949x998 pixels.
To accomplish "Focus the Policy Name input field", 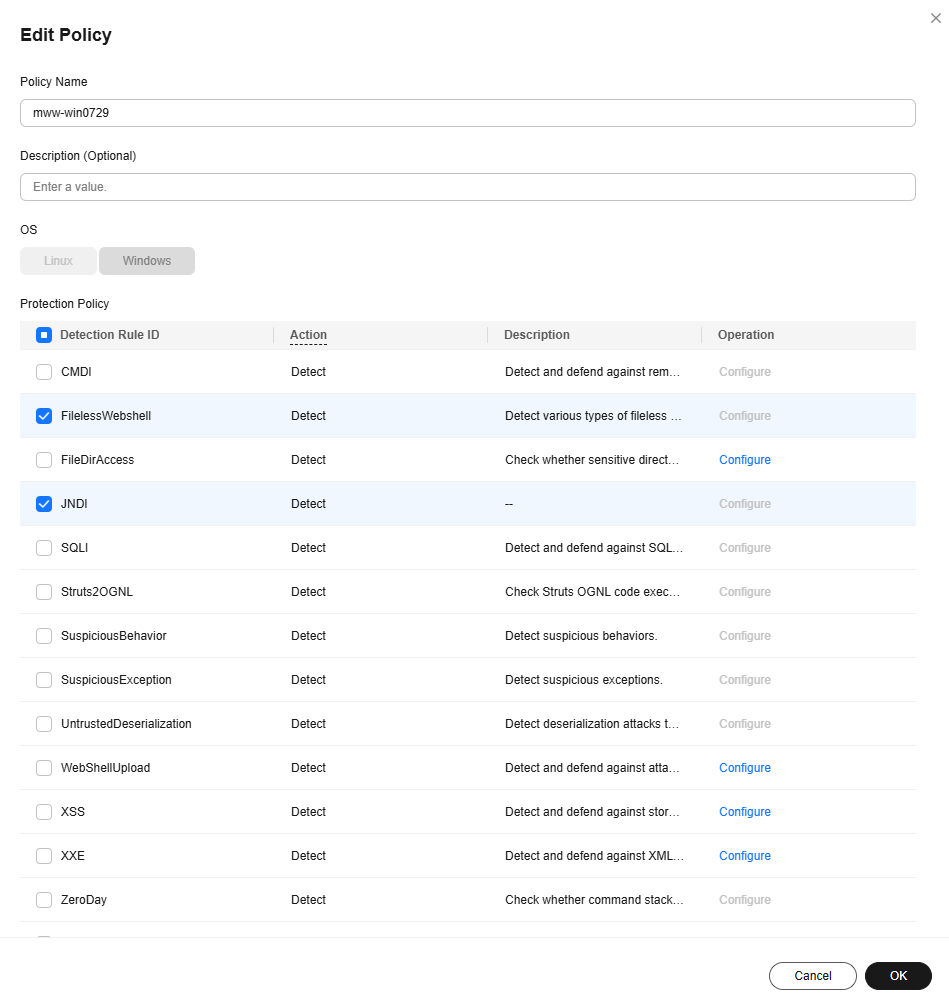I will coord(468,113).
